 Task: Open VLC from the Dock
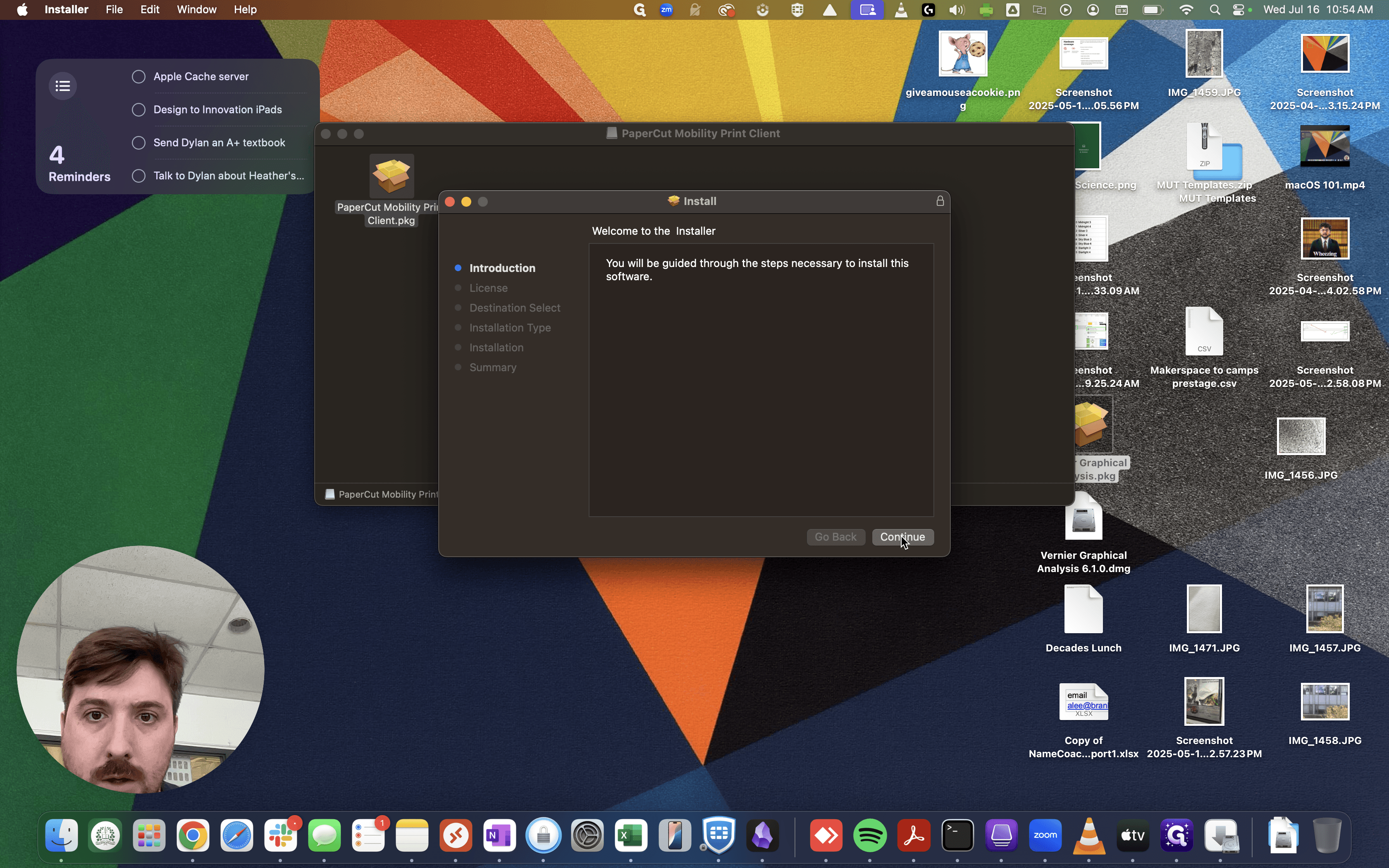(1089, 835)
